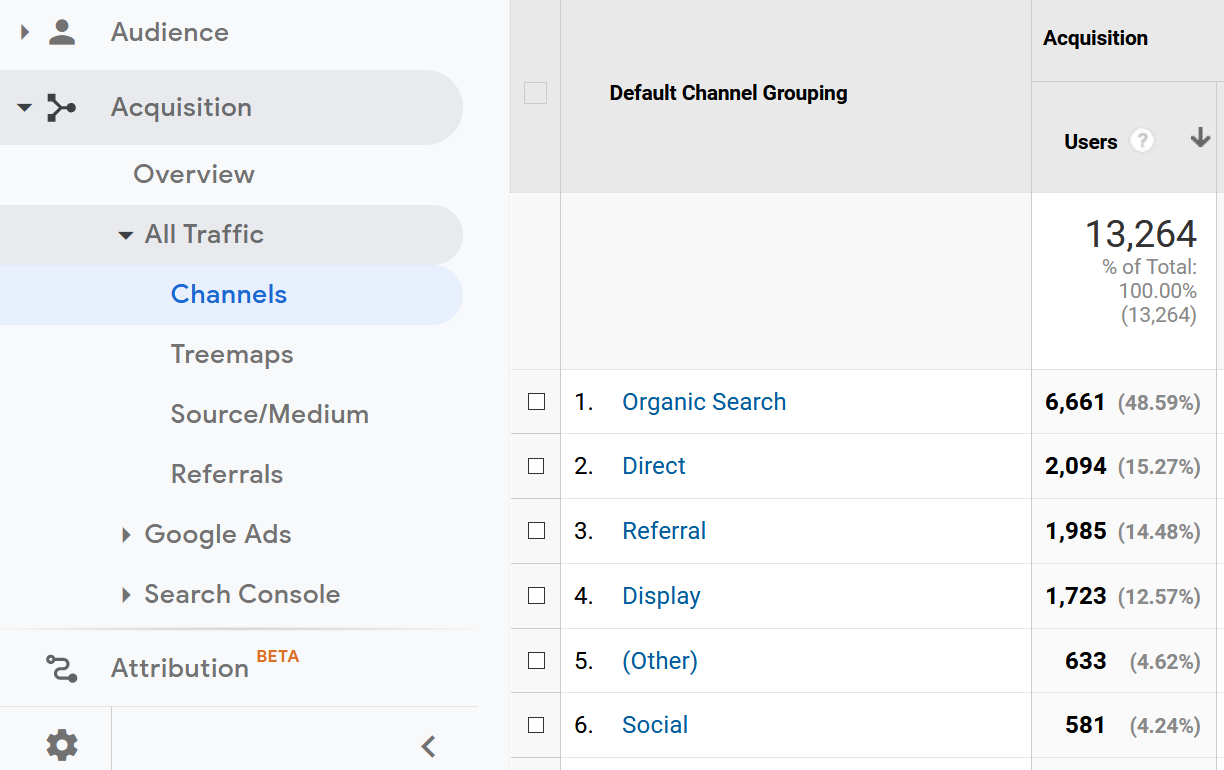Screen dimensions: 1224x770
Task: Open the Treemaps report
Action: point(232,354)
